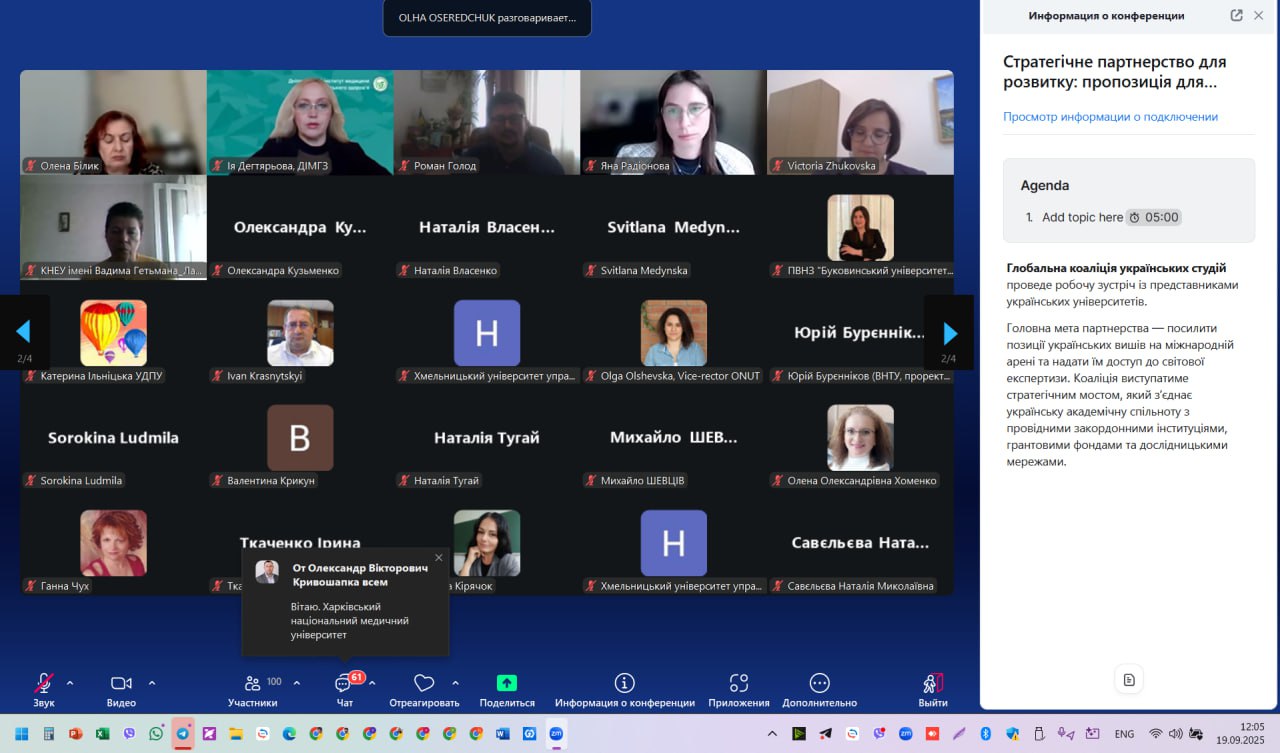
Task: Expand video options arrow next to Видео
Action: (152, 683)
